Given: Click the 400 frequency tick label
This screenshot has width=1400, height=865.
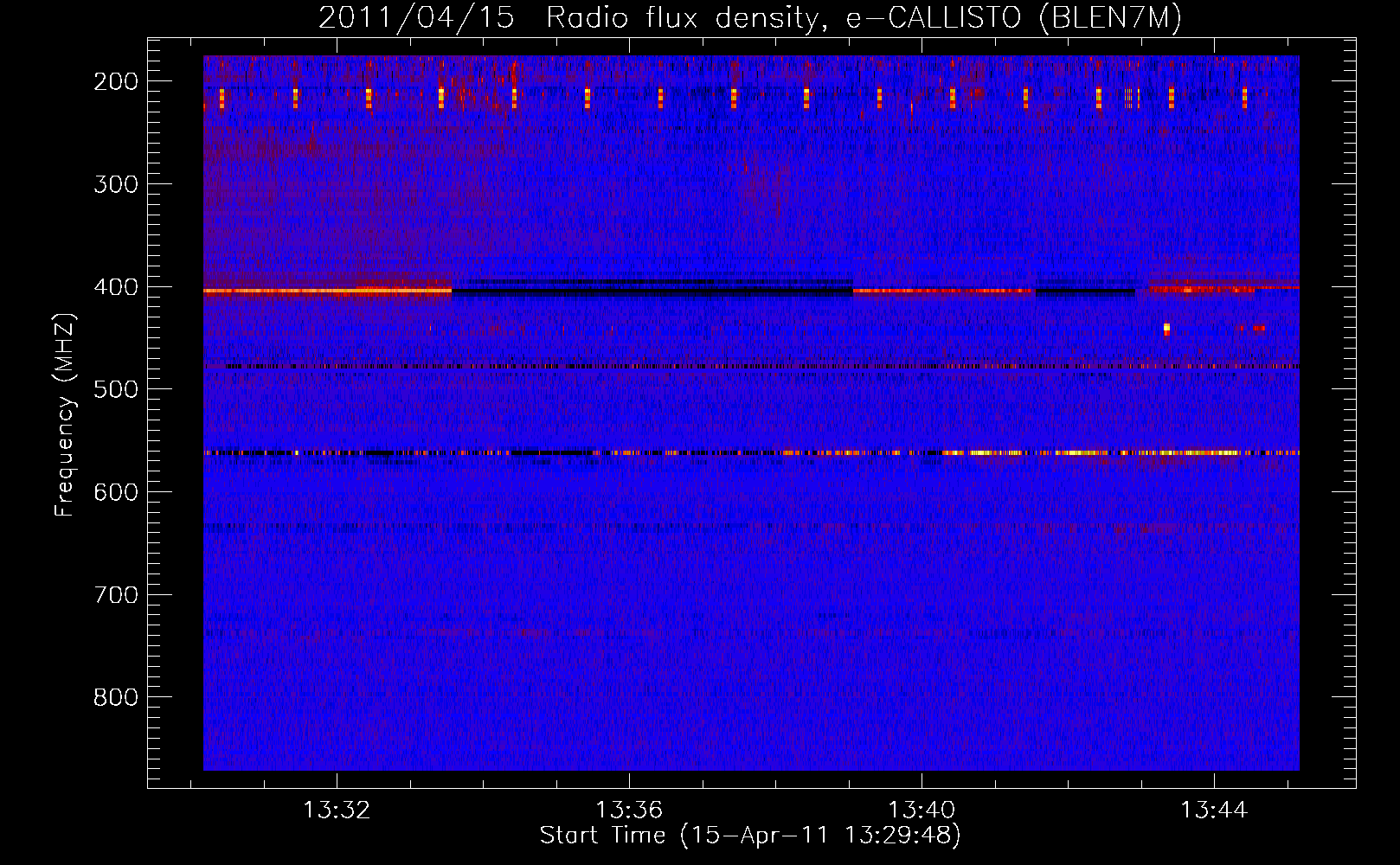Looking at the screenshot, I should pos(116,287).
